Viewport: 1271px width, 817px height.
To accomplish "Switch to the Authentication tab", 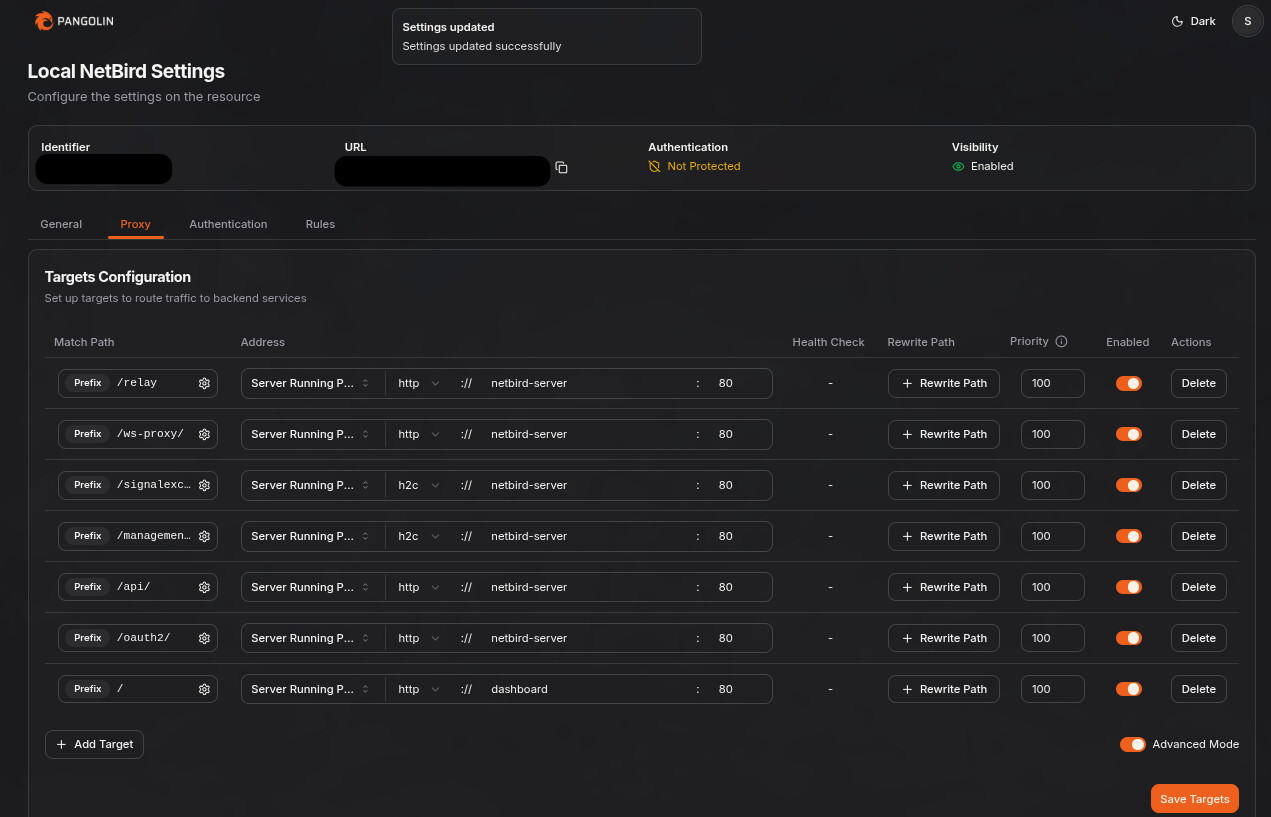I will click(x=228, y=224).
